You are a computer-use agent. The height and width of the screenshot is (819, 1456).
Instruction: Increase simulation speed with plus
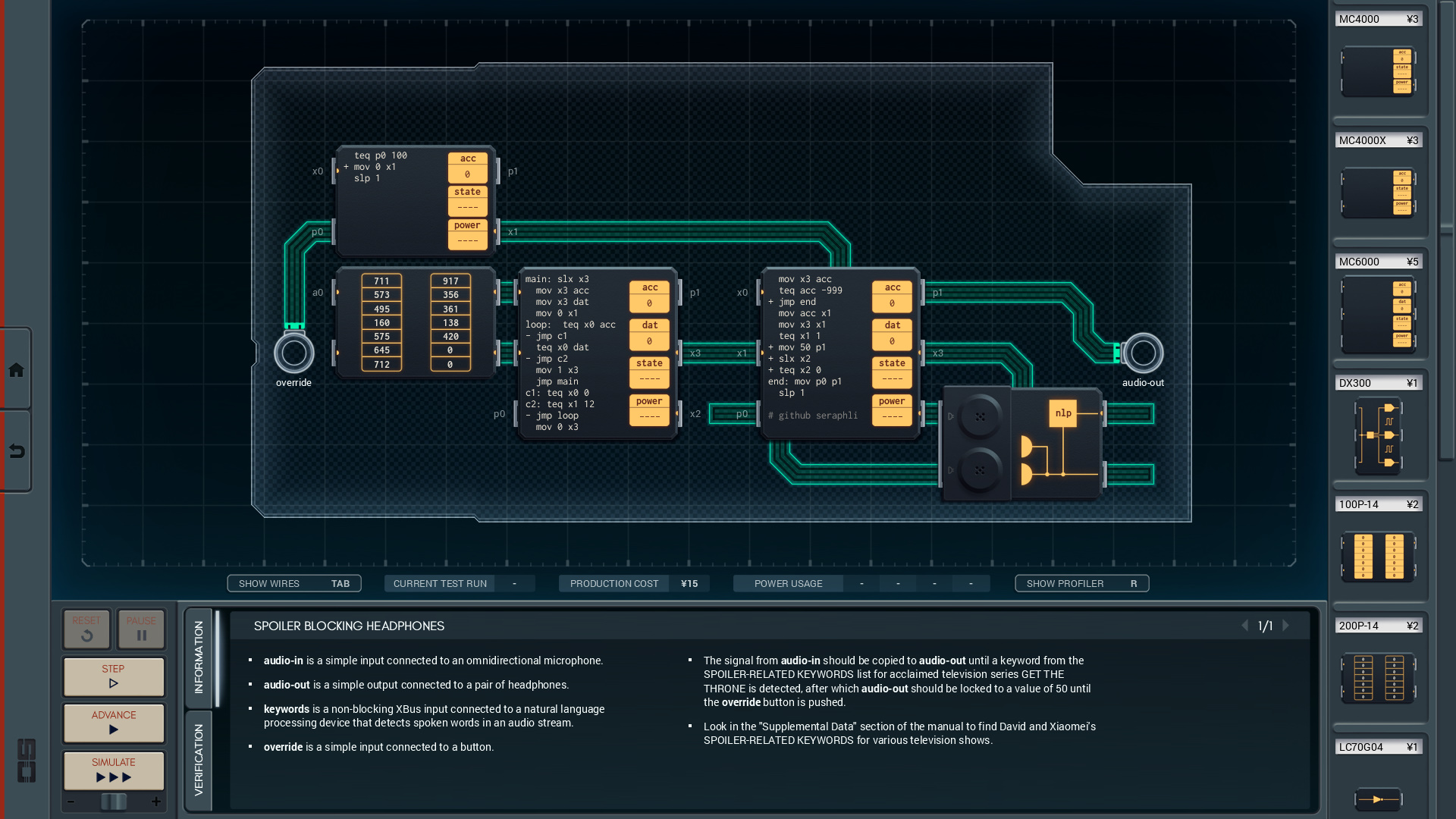point(156,802)
